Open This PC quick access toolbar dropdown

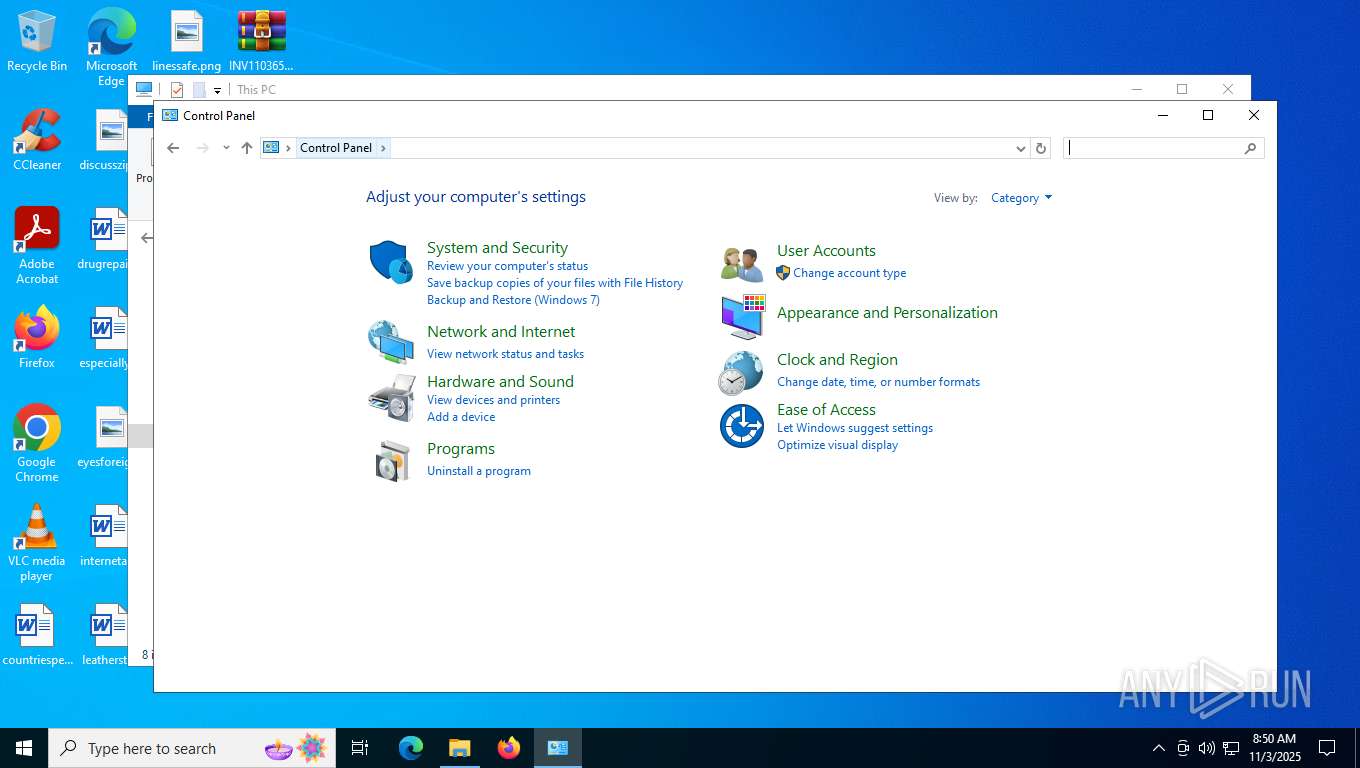[217, 90]
